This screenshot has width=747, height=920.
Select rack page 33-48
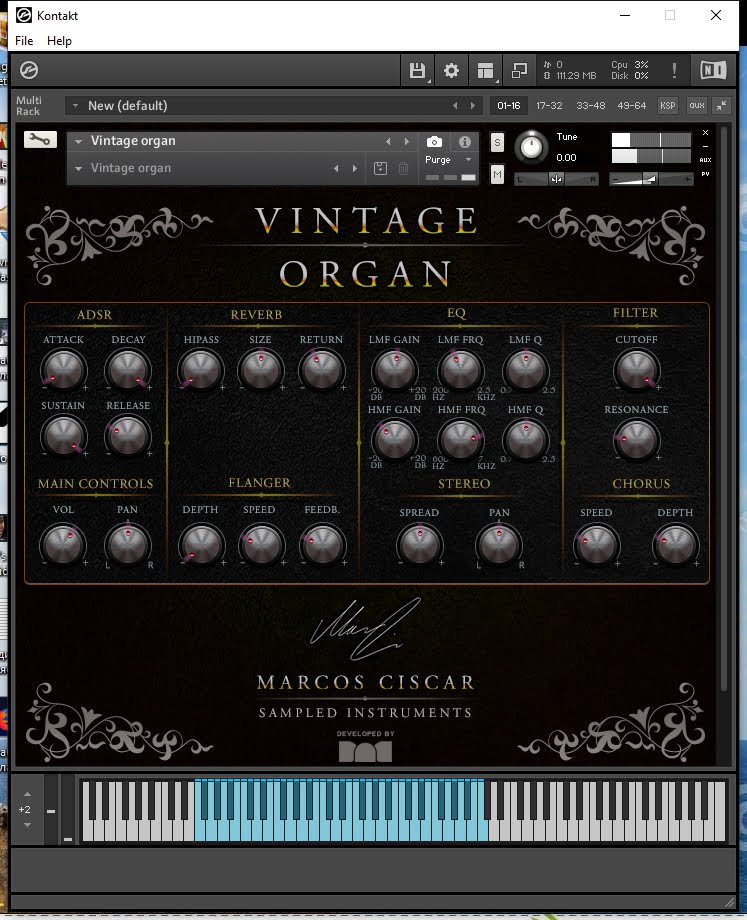point(590,106)
